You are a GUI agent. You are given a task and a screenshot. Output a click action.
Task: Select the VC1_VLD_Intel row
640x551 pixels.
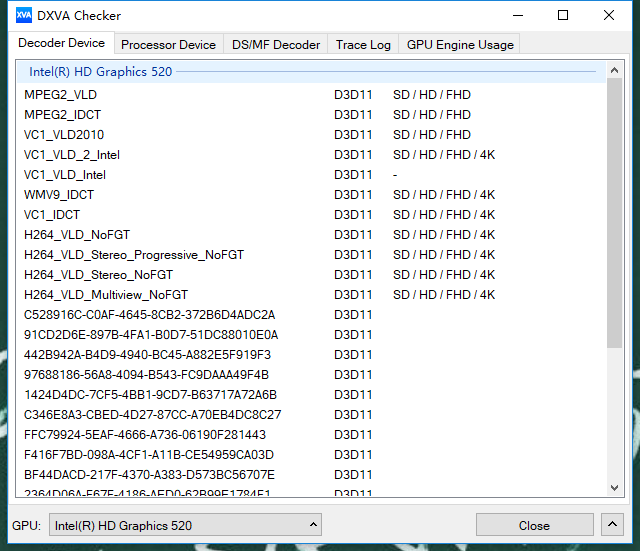[x=312, y=175]
